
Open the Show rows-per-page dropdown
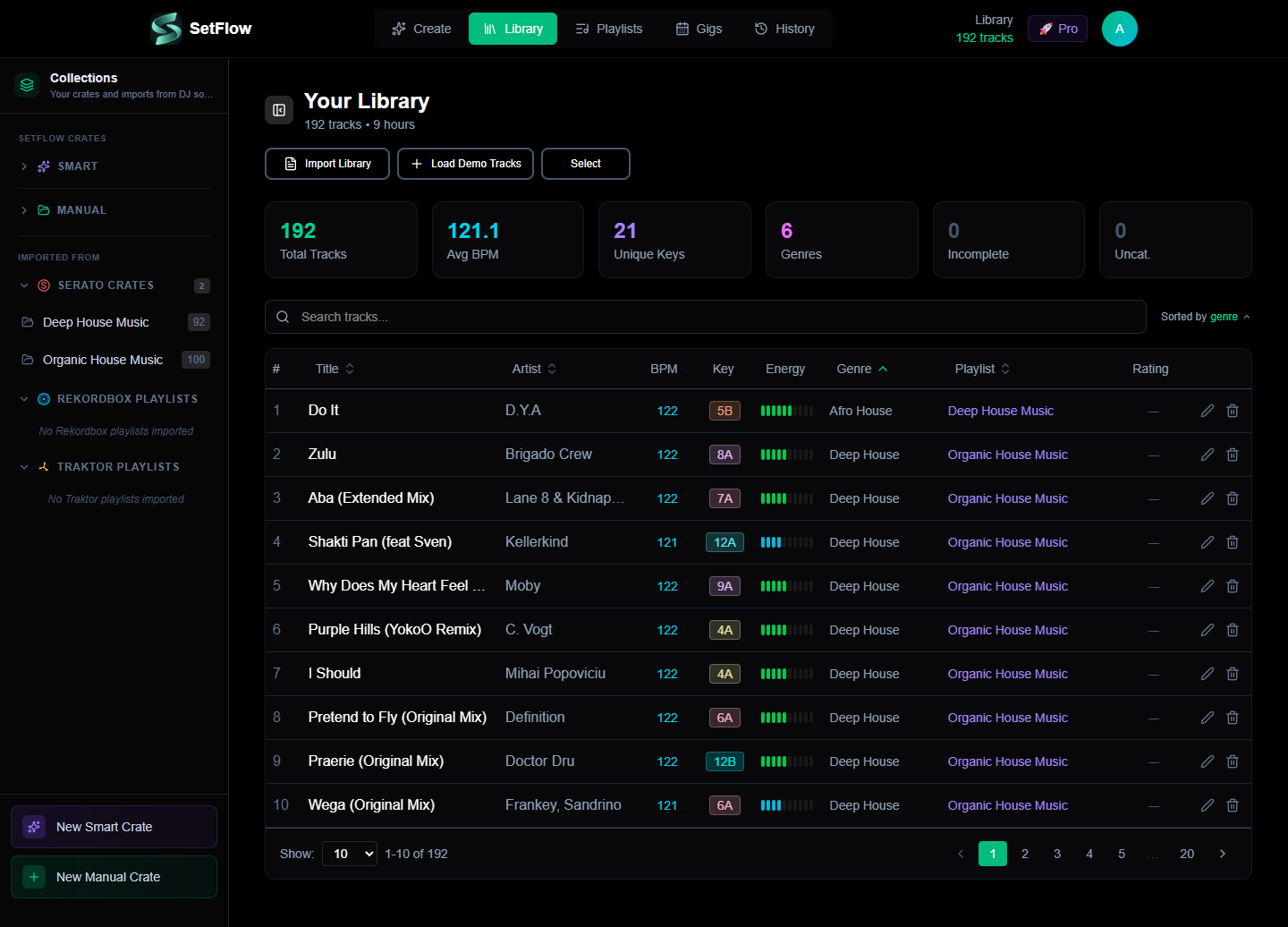(x=350, y=854)
